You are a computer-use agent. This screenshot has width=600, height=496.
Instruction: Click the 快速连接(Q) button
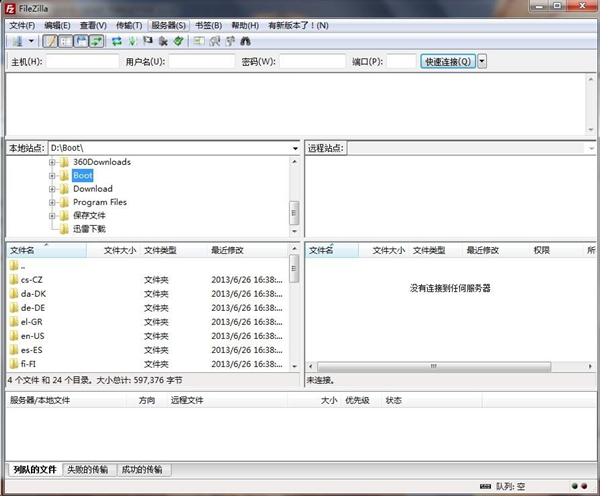click(x=448, y=61)
